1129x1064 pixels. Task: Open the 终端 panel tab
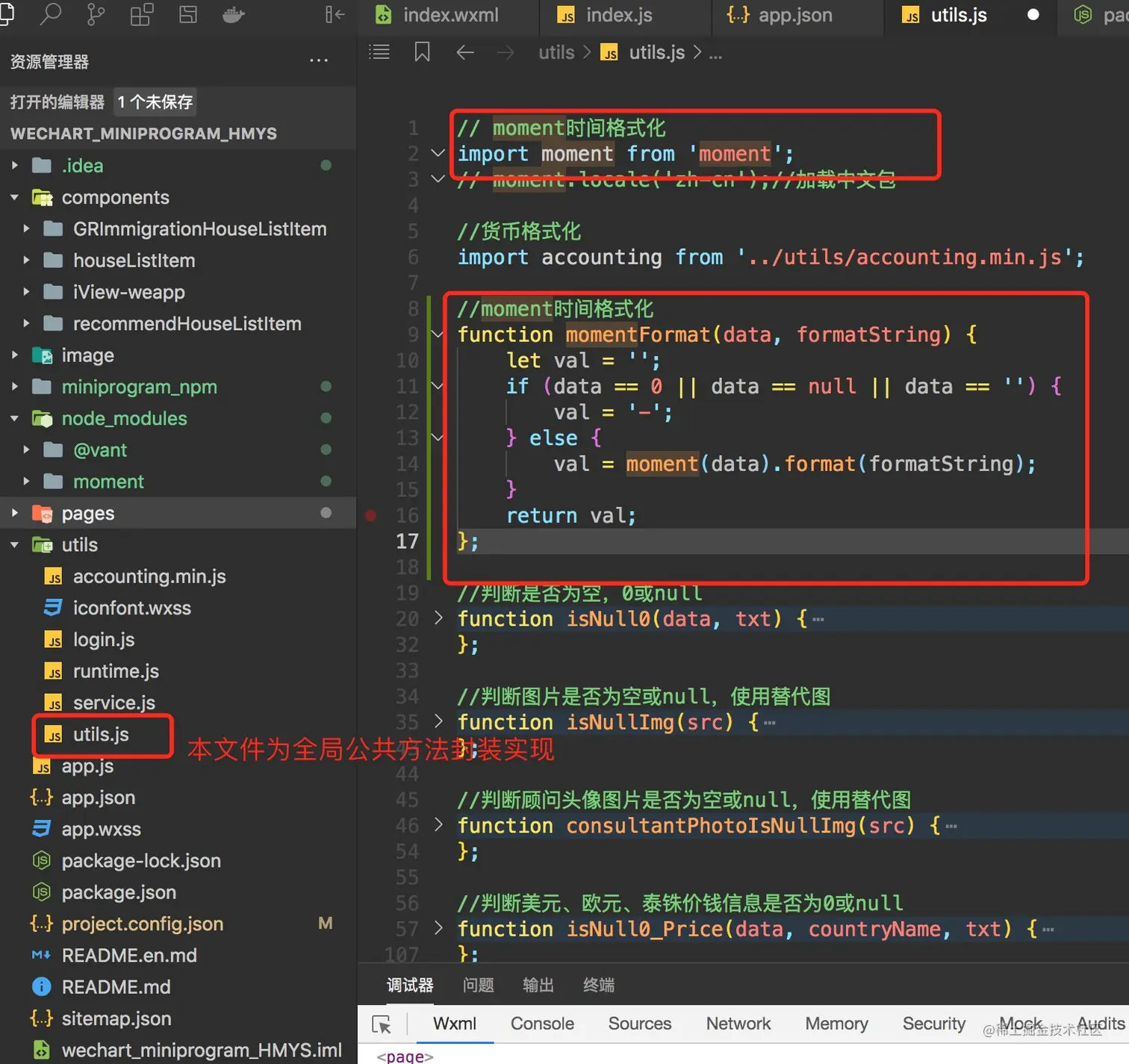tap(599, 985)
